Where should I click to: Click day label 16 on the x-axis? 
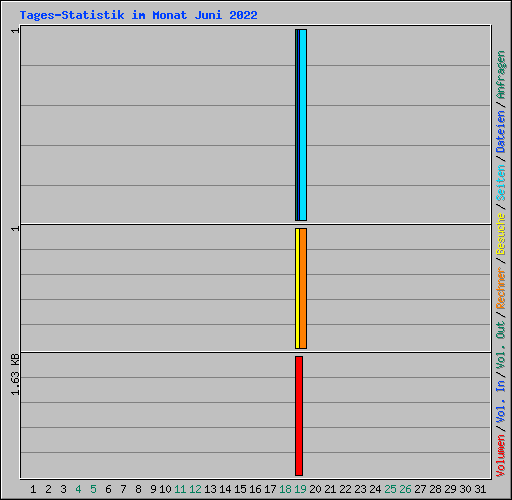[x=255, y=489]
